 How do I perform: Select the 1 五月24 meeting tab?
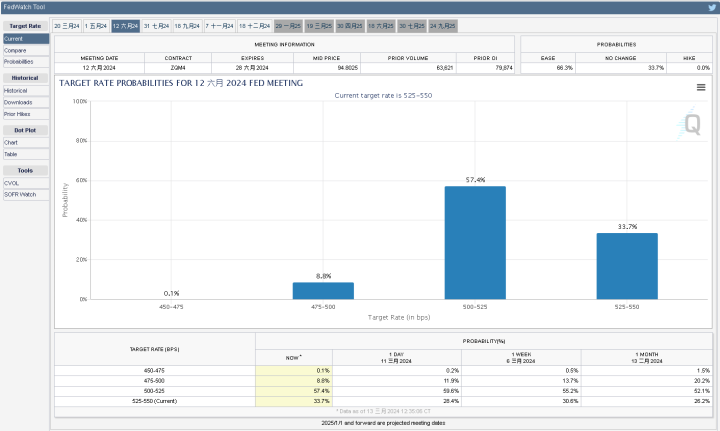point(96,26)
